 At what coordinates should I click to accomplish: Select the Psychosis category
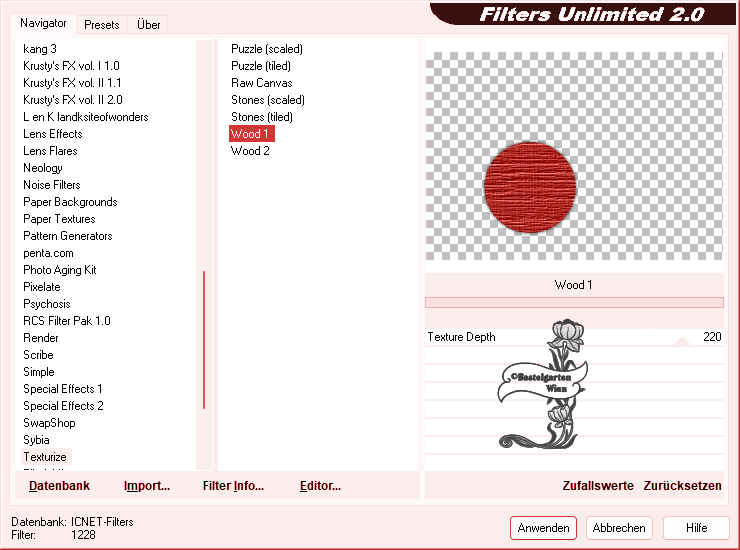click(x=46, y=304)
